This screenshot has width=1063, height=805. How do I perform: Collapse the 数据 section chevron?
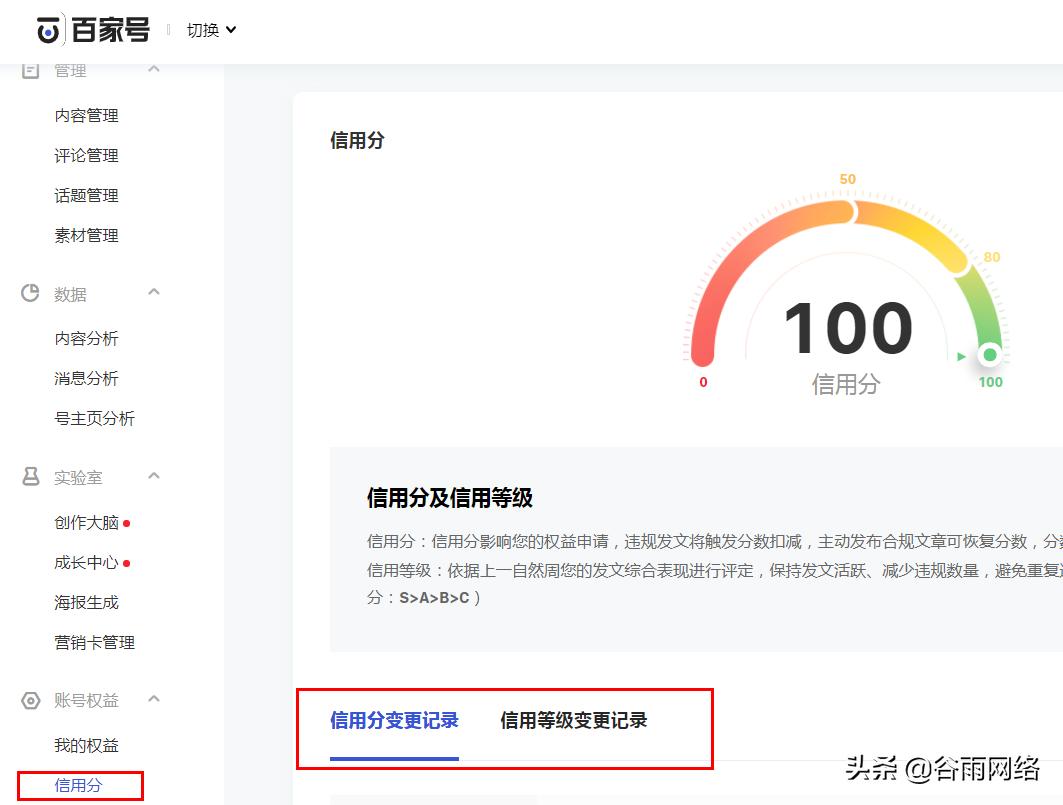[x=153, y=294]
